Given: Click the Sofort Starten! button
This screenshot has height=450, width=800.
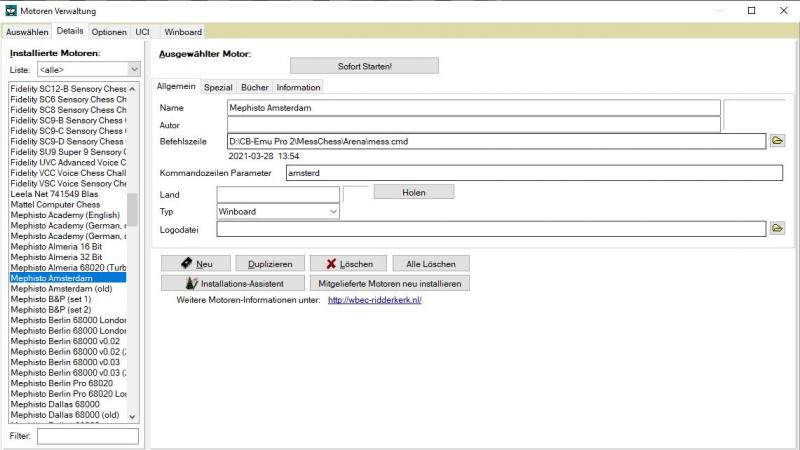Looking at the screenshot, I should pyautogui.click(x=364, y=66).
